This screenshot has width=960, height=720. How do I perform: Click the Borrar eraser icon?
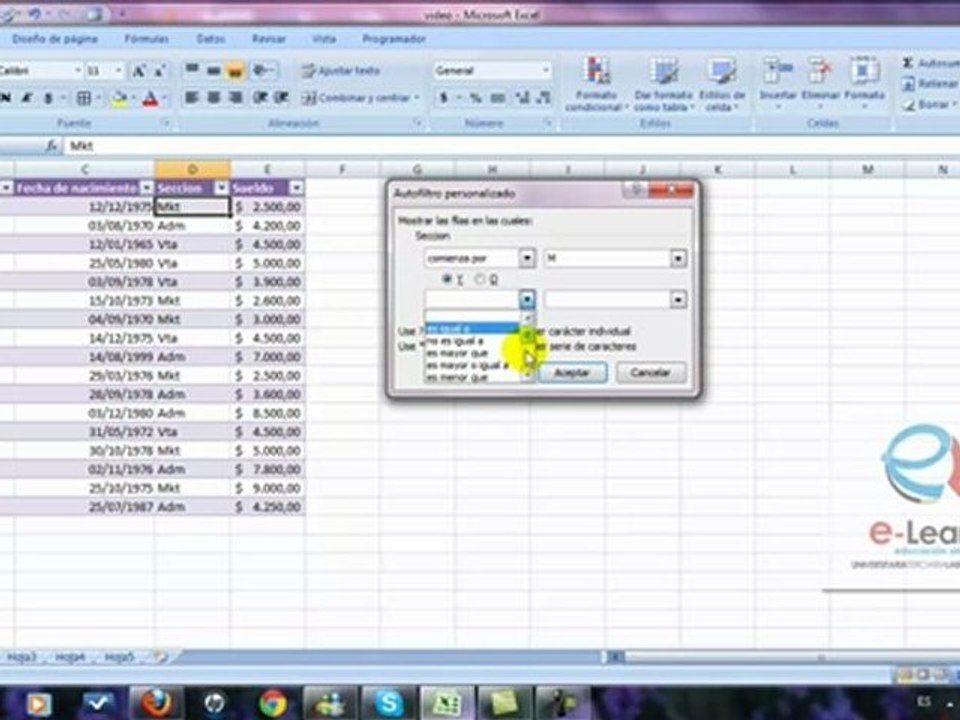point(908,105)
